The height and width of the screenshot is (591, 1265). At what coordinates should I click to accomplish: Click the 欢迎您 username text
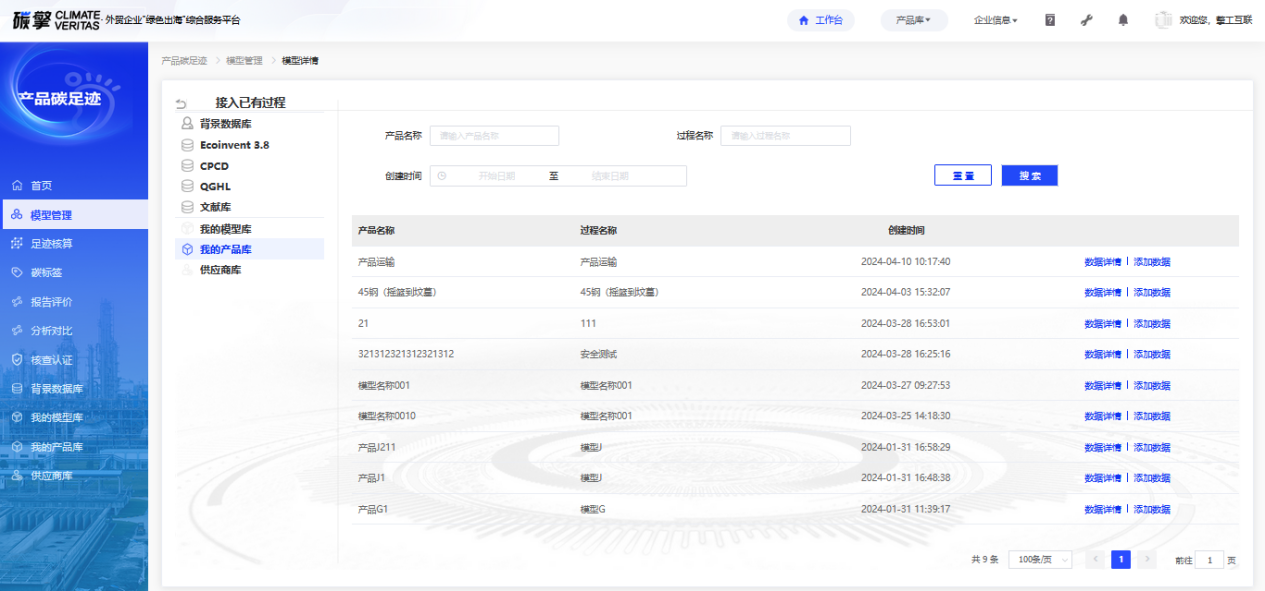1216,20
